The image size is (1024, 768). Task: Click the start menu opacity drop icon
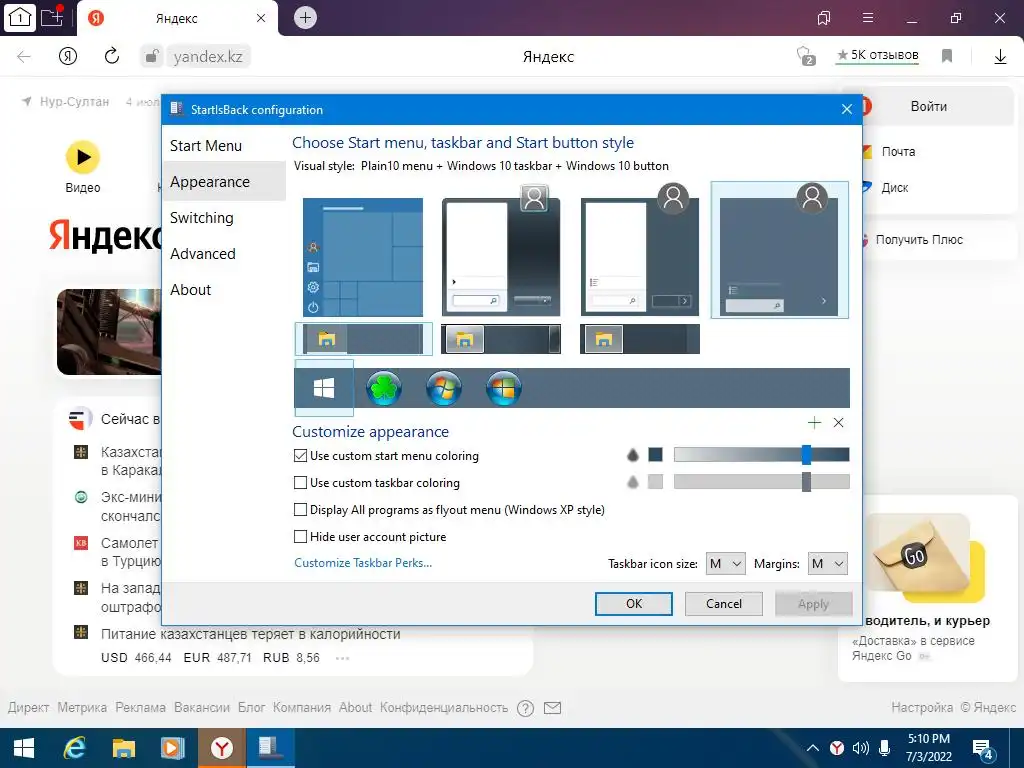[x=632, y=455]
